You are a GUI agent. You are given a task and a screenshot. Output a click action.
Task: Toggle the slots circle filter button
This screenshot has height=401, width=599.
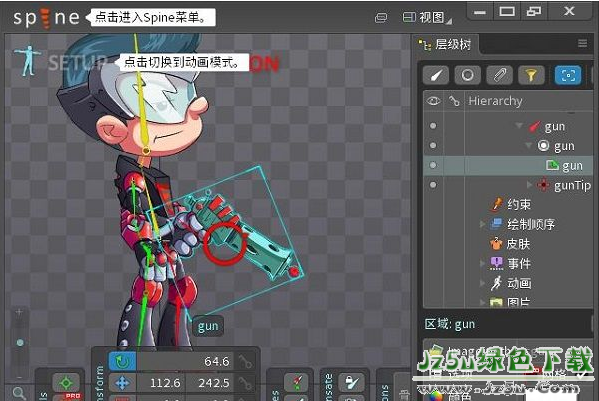point(468,75)
